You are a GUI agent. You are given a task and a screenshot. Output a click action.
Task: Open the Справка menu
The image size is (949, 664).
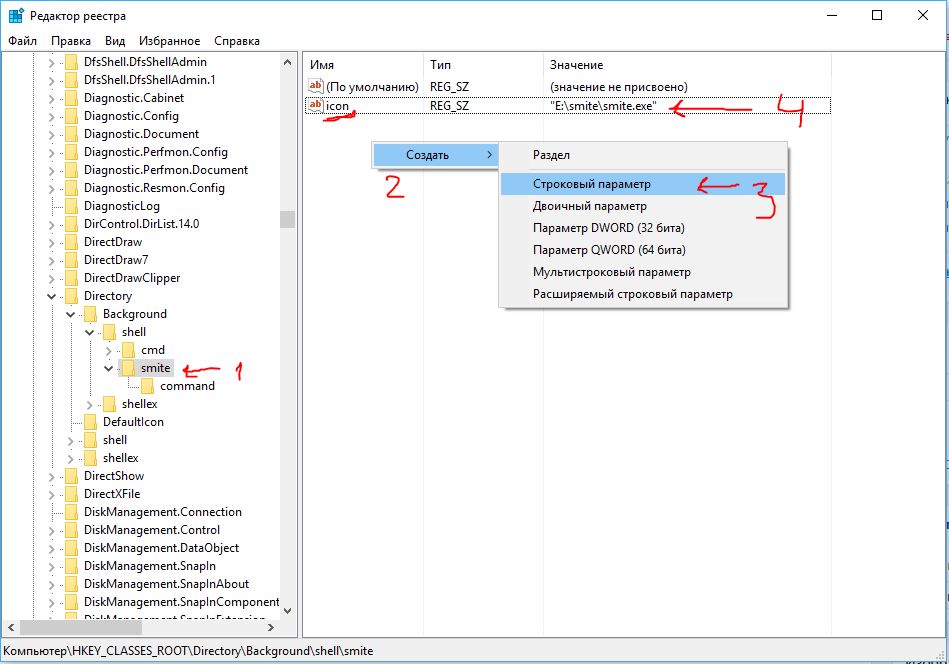click(237, 41)
